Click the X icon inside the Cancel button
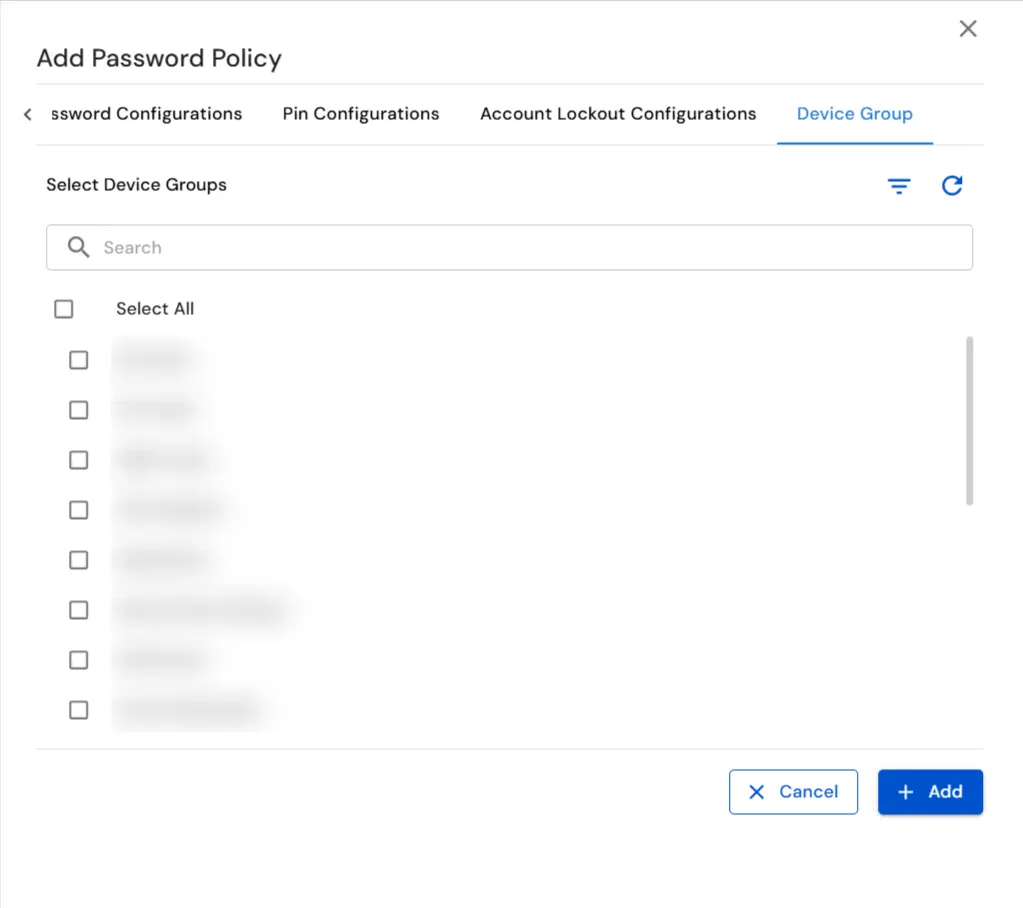This screenshot has width=1023, height=908. click(x=756, y=791)
